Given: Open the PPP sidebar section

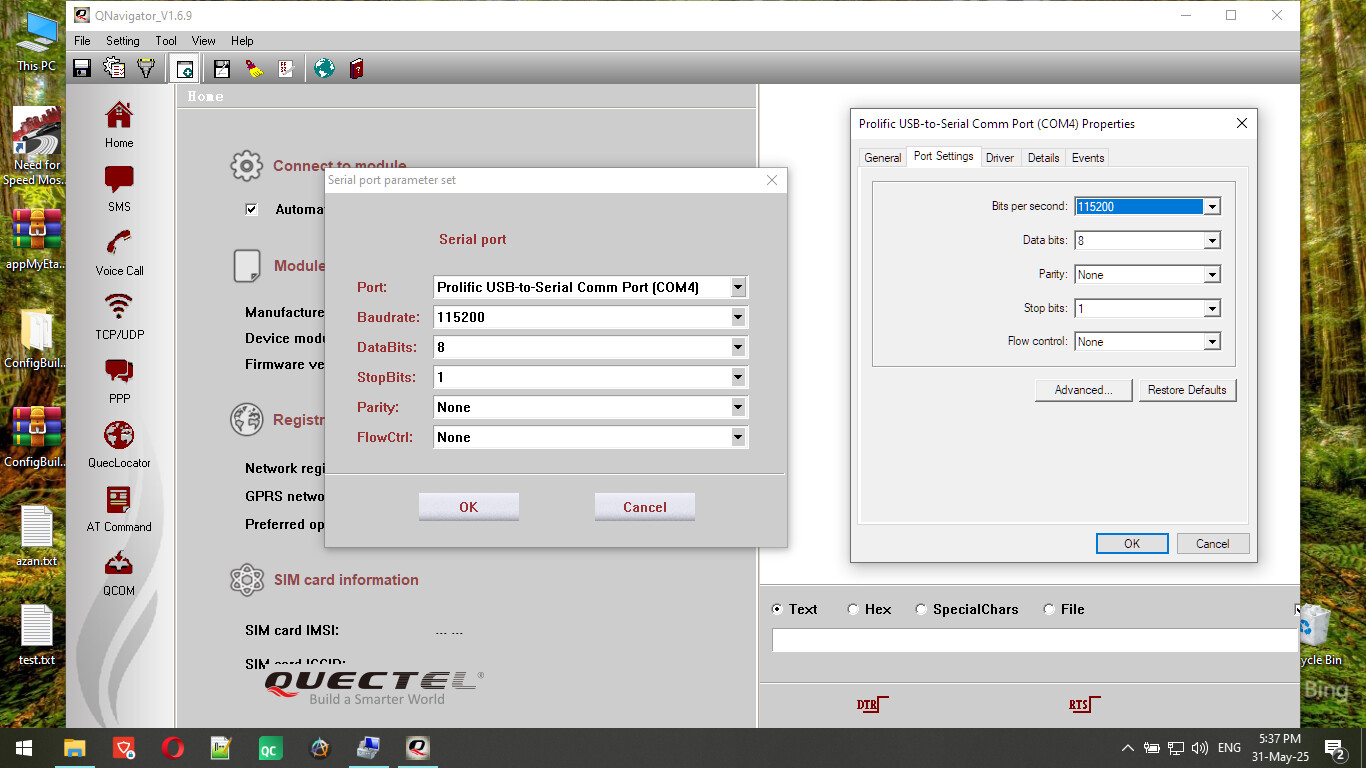Looking at the screenshot, I should coord(119,381).
